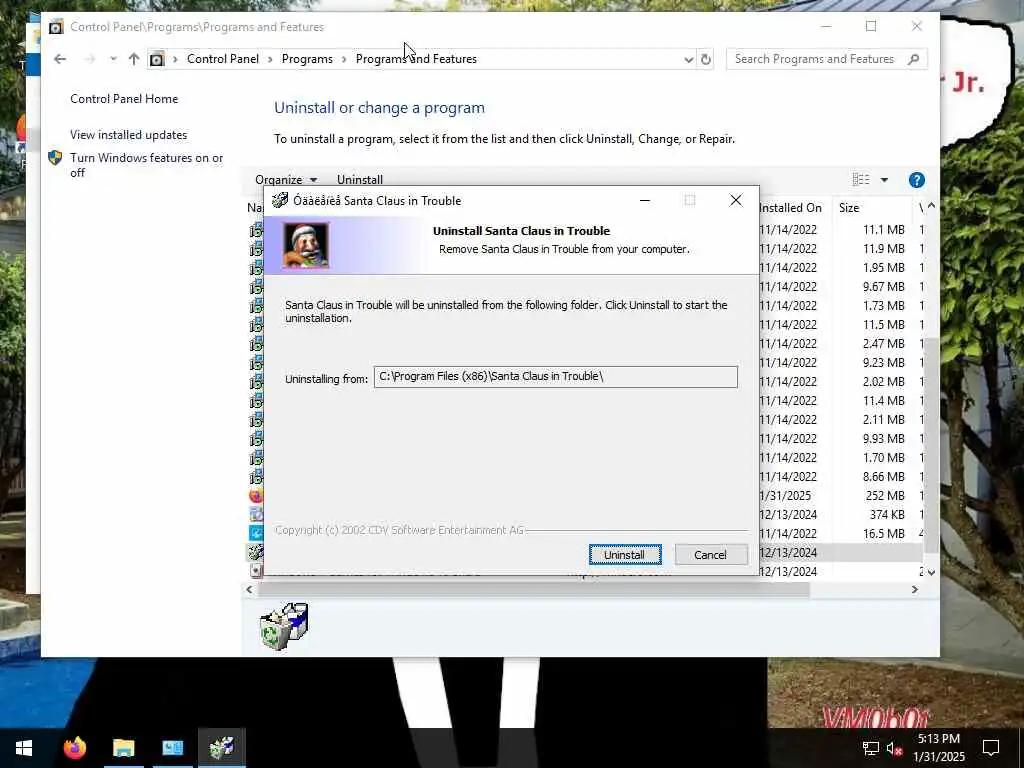This screenshot has height=768, width=1024.
Task: Open File Explorer from the taskbar
Action: tap(123, 748)
